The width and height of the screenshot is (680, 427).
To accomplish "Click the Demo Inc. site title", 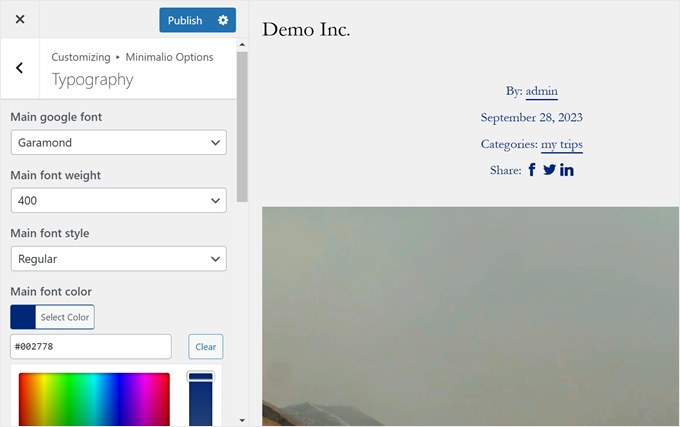I will 306,30.
